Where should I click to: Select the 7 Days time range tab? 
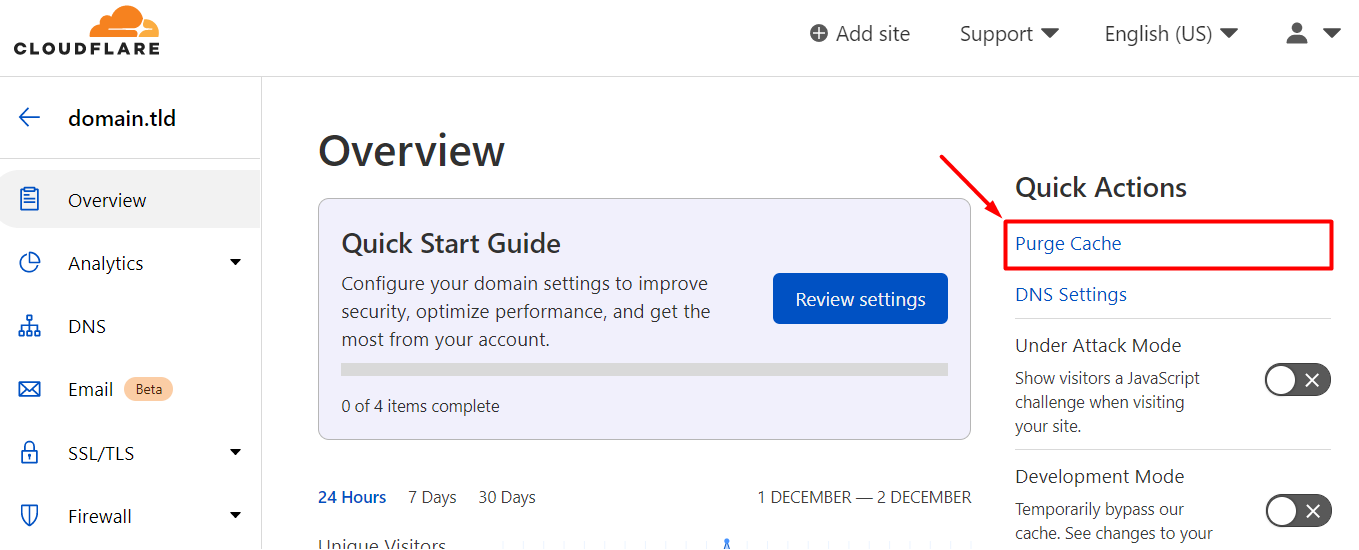(x=432, y=497)
